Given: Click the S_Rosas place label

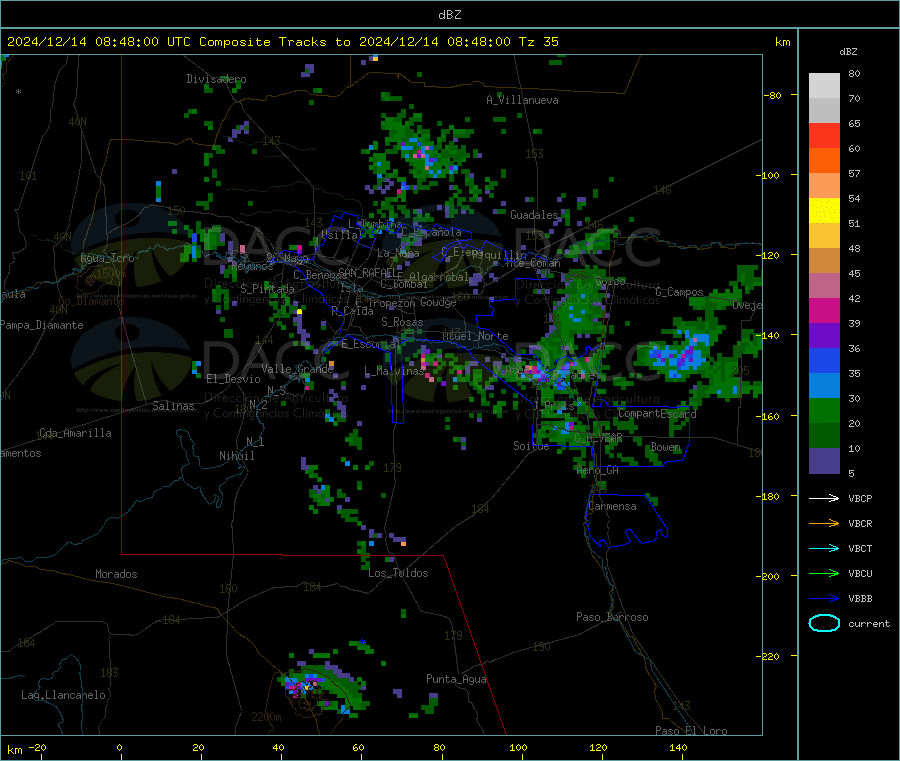Looking at the screenshot, I should click(402, 322).
